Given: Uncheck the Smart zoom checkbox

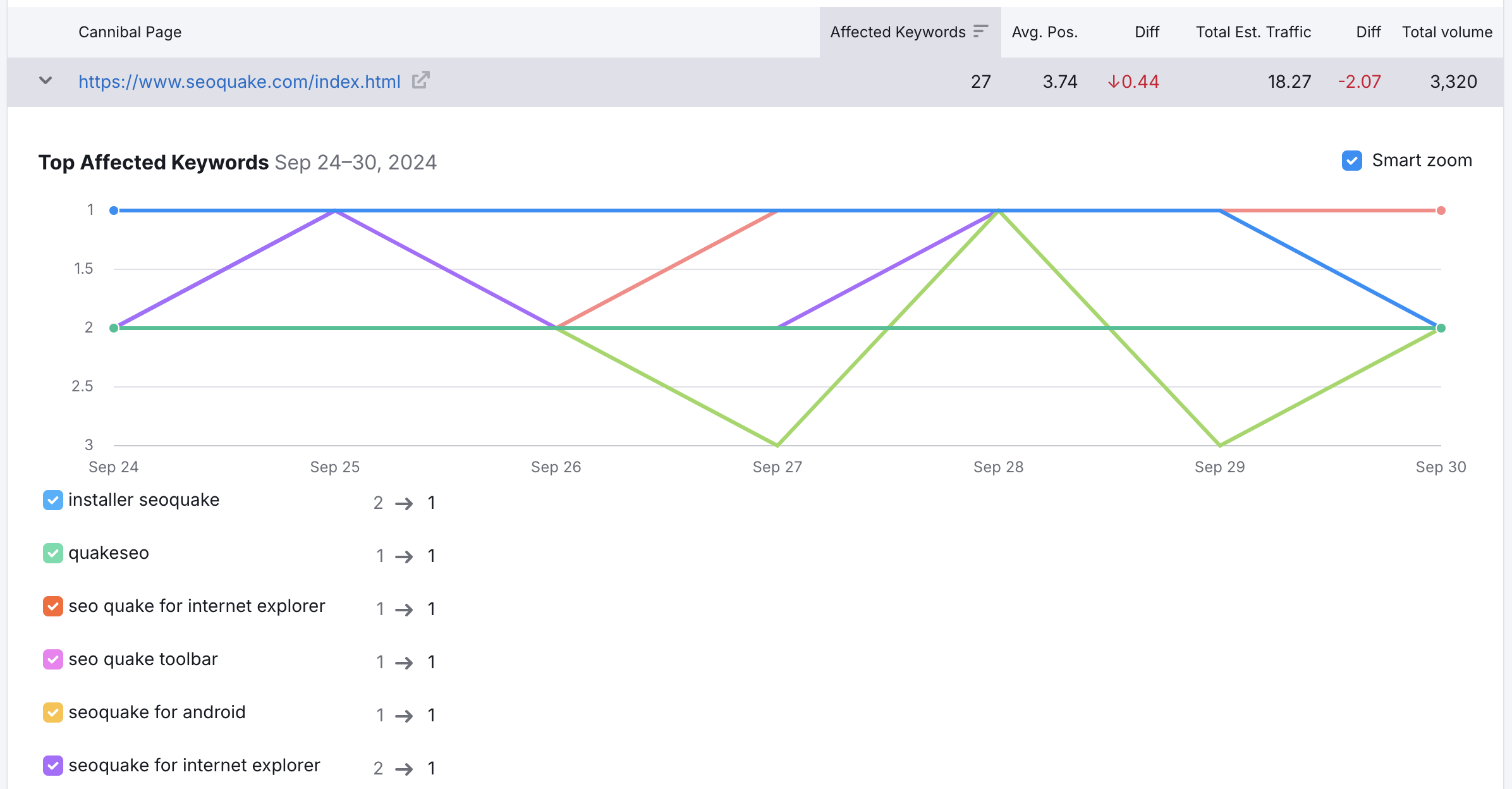Looking at the screenshot, I should 1352,161.
